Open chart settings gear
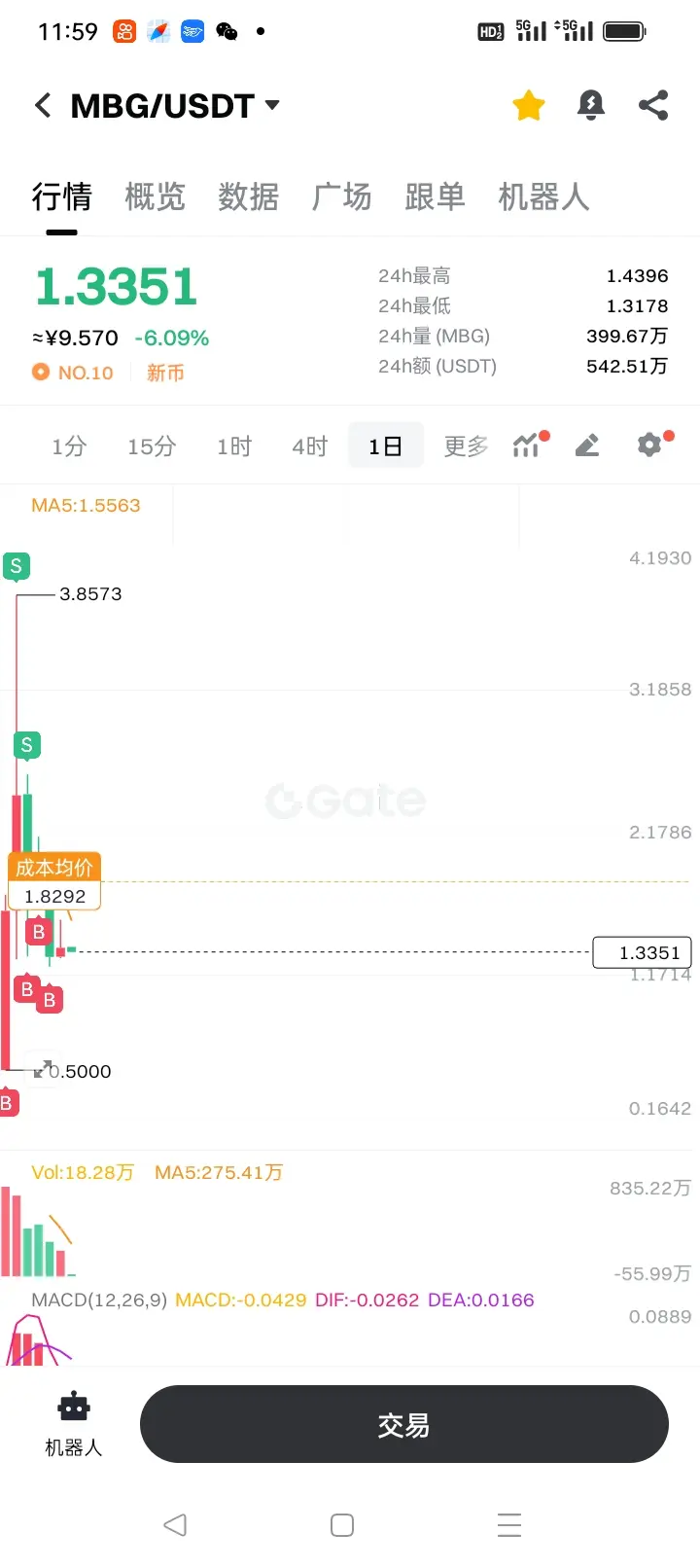The height and width of the screenshot is (1568, 700). click(651, 445)
